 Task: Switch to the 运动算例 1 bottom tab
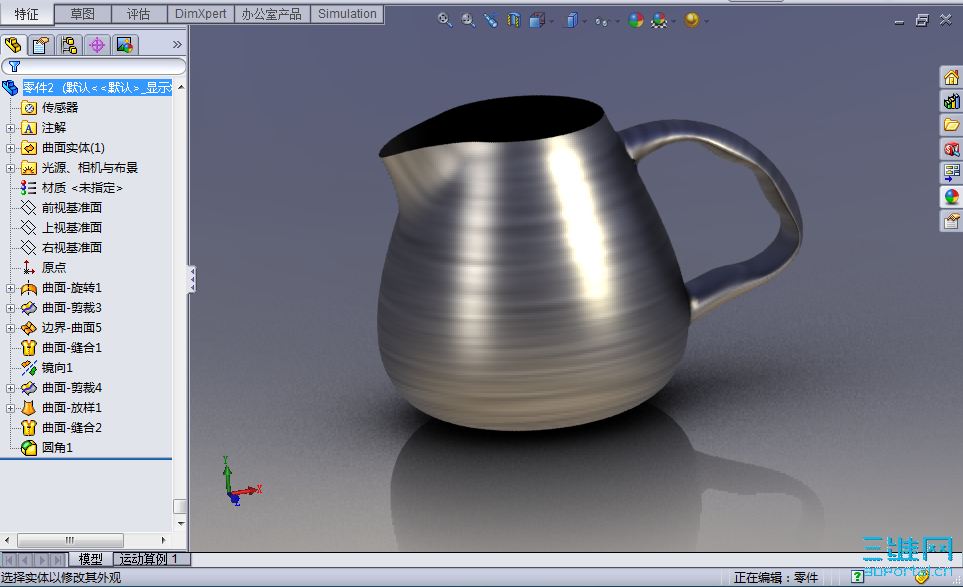click(x=151, y=559)
